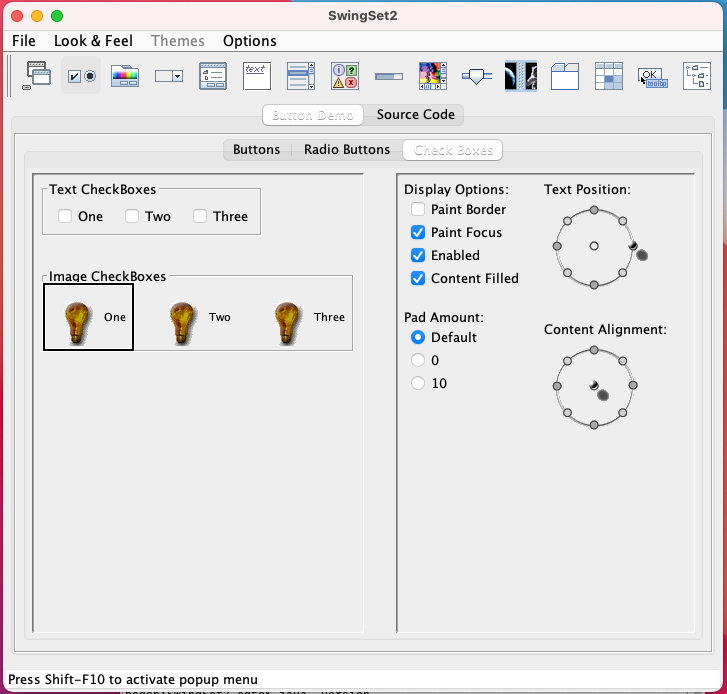Image resolution: width=727 pixels, height=694 pixels.
Task: Select the Slider demo toolbar icon
Action: click(476, 76)
